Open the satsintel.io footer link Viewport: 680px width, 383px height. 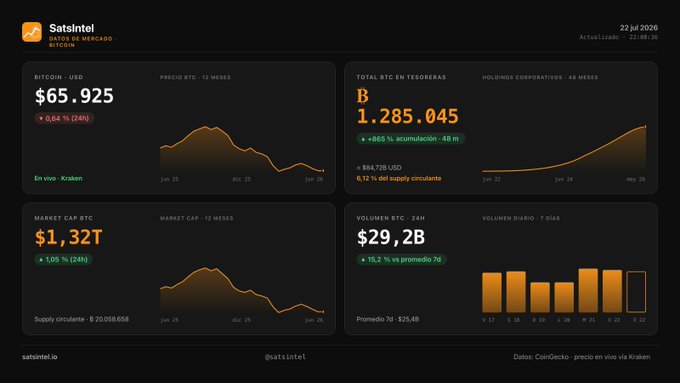tap(39, 357)
